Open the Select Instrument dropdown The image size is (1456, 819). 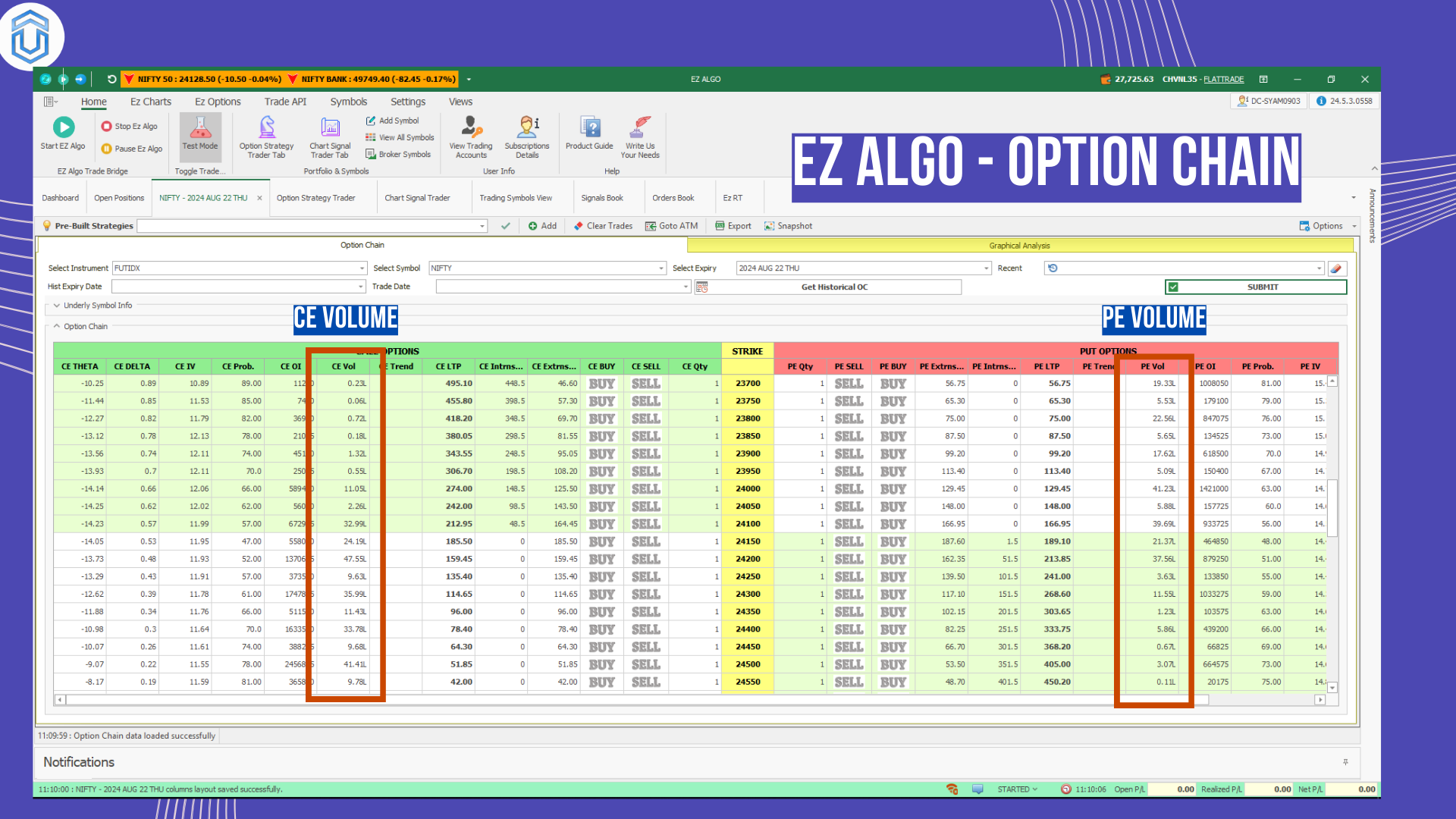click(362, 268)
